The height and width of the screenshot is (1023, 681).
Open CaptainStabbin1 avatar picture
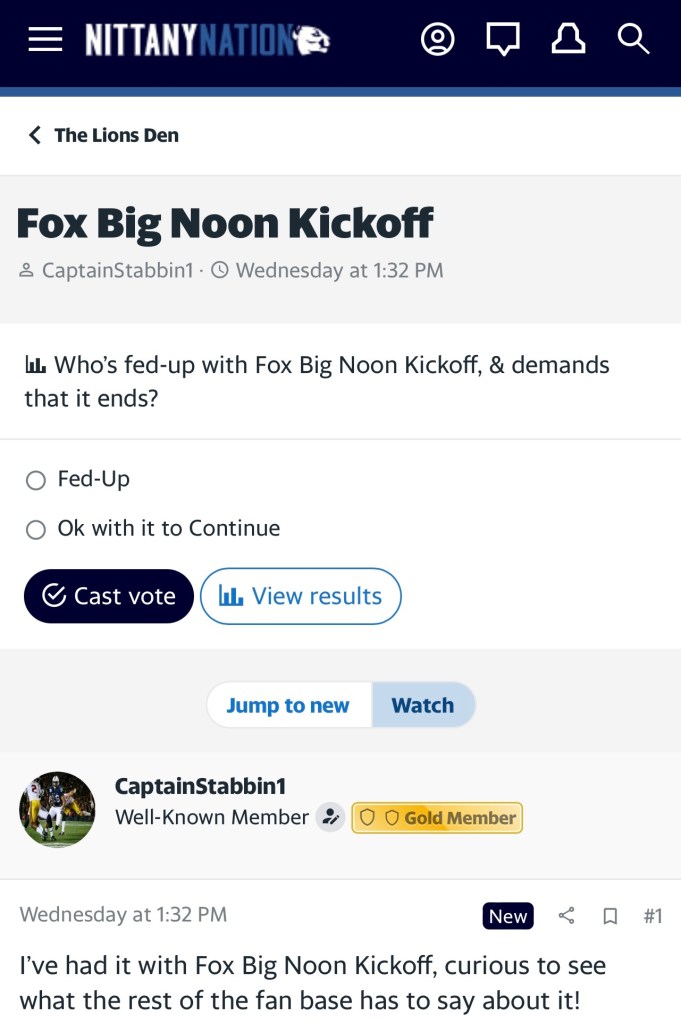point(57,809)
